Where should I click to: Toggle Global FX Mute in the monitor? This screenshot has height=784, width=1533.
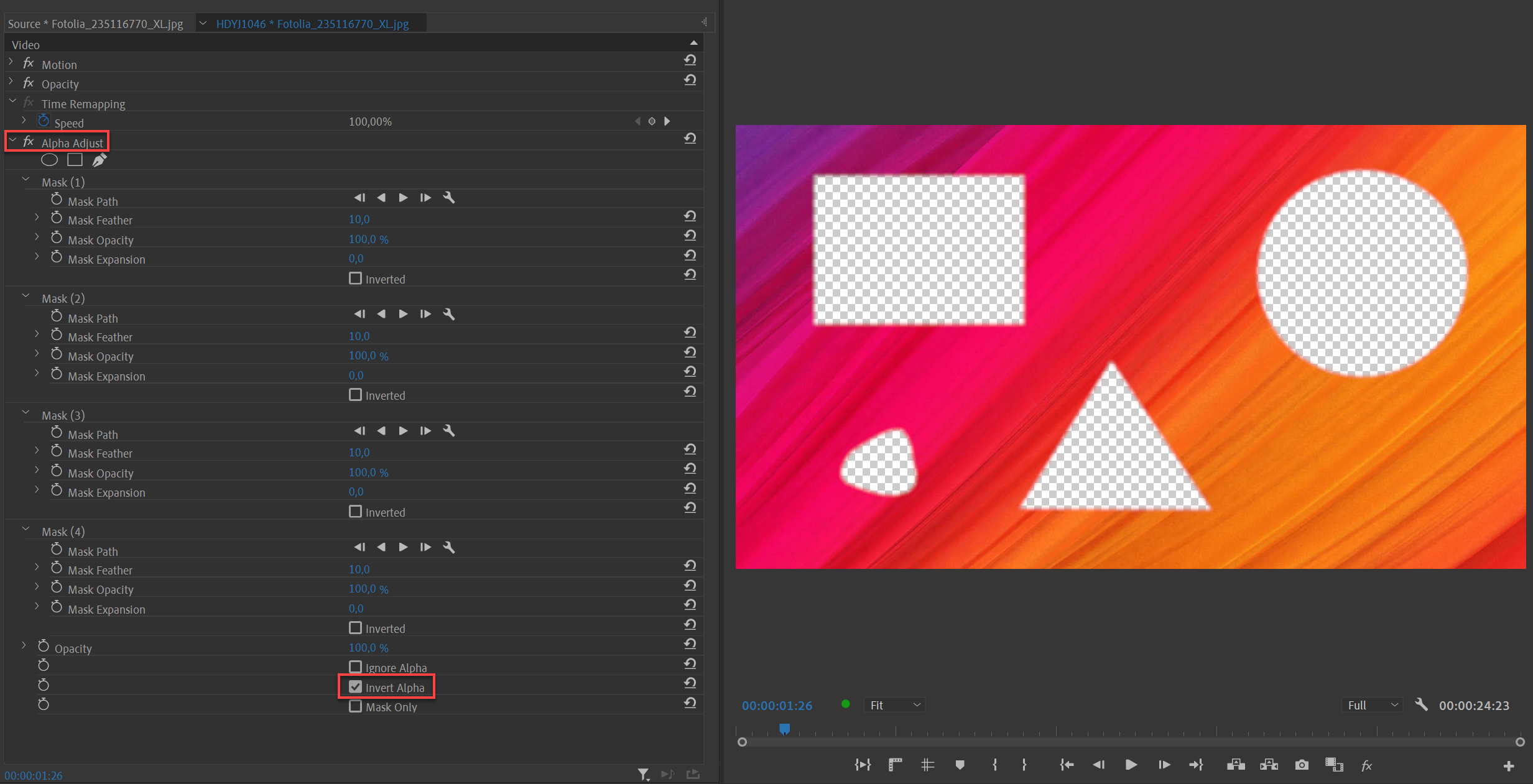point(1367,765)
